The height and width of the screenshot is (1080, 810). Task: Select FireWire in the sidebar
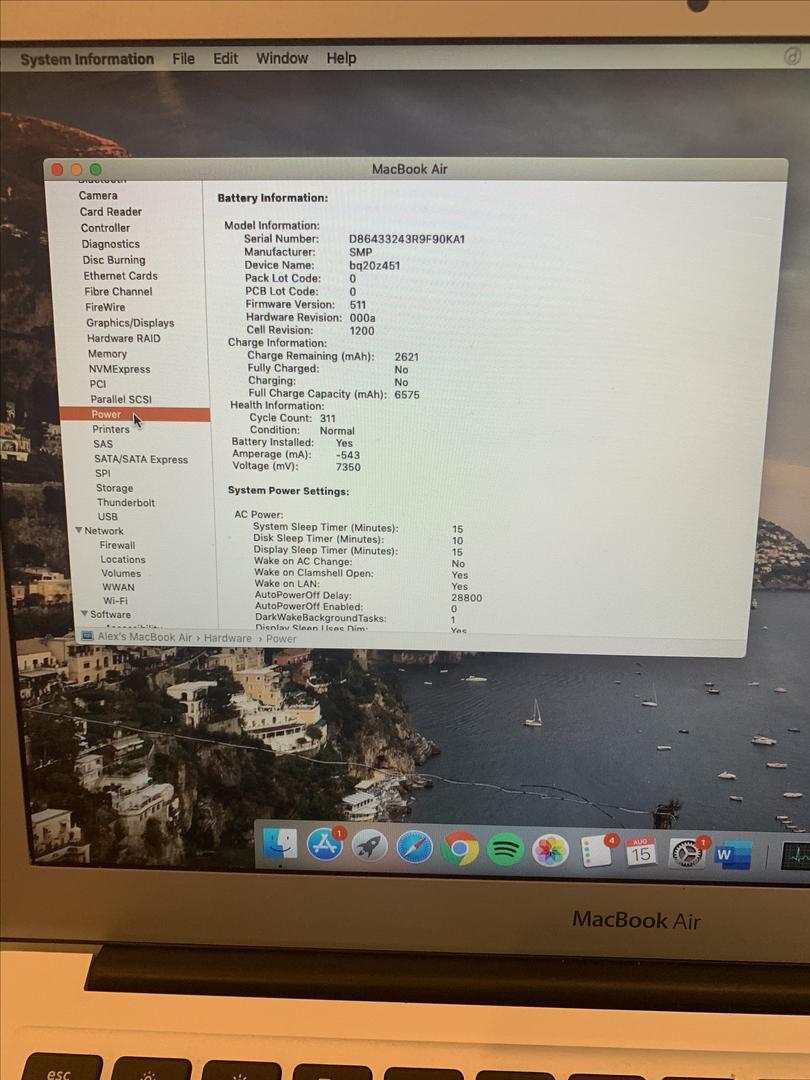105,307
